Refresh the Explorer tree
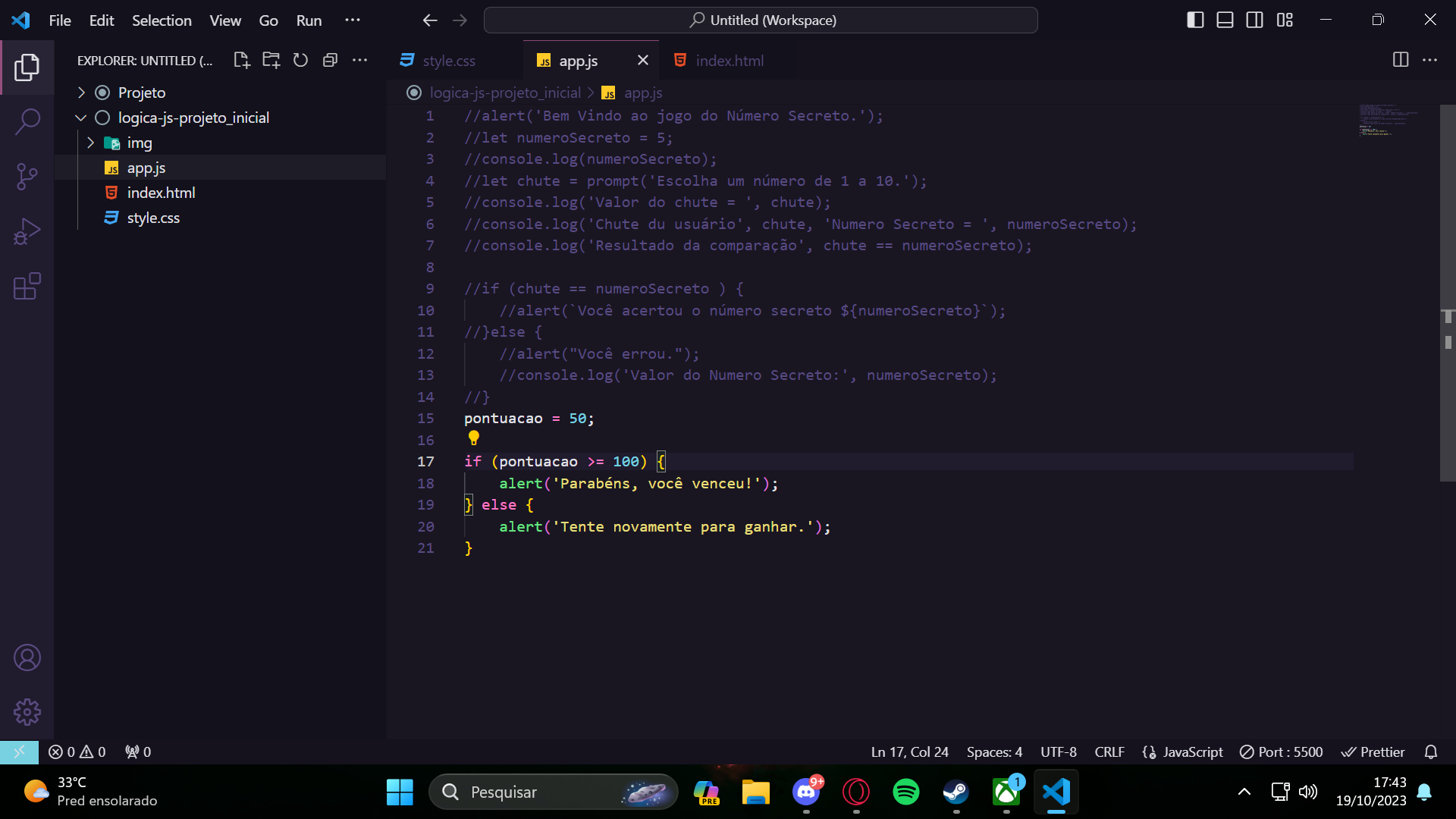 (x=300, y=60)
